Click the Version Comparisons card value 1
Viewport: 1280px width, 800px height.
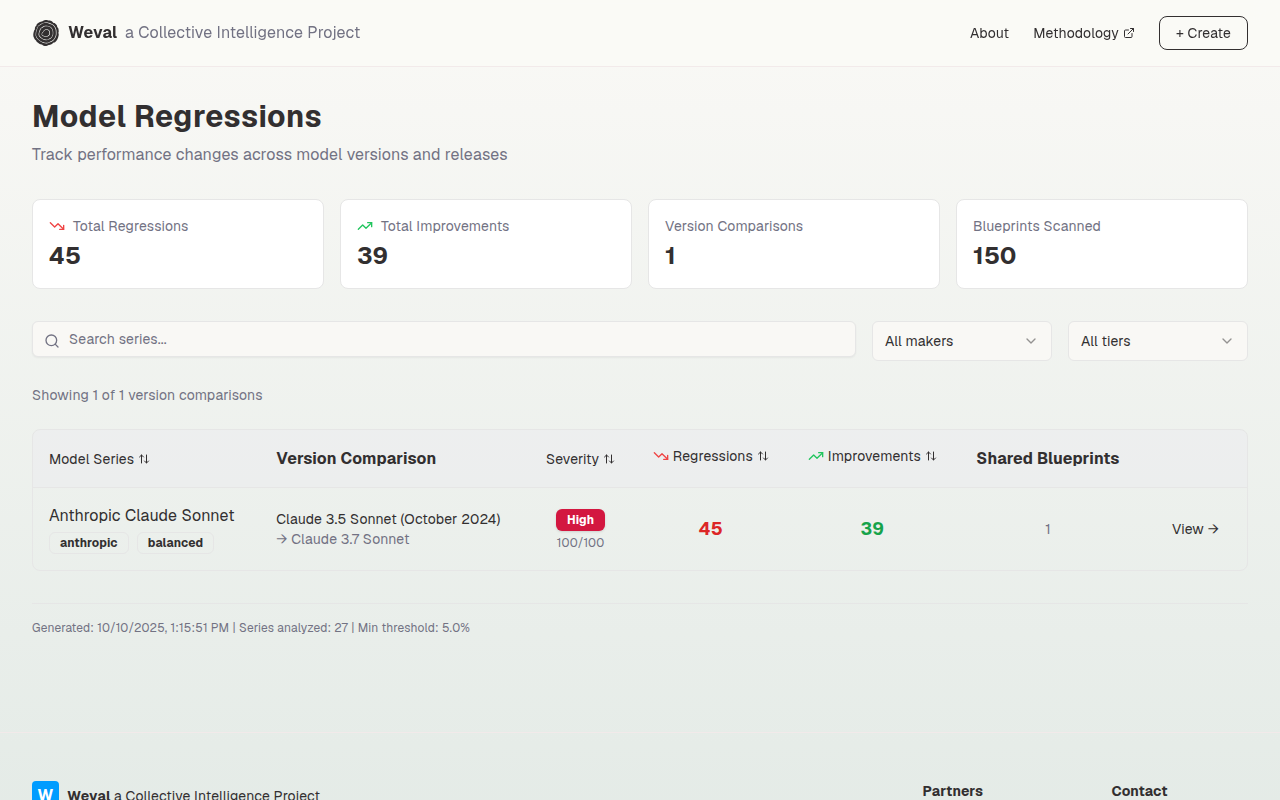(x=670, y=256)
